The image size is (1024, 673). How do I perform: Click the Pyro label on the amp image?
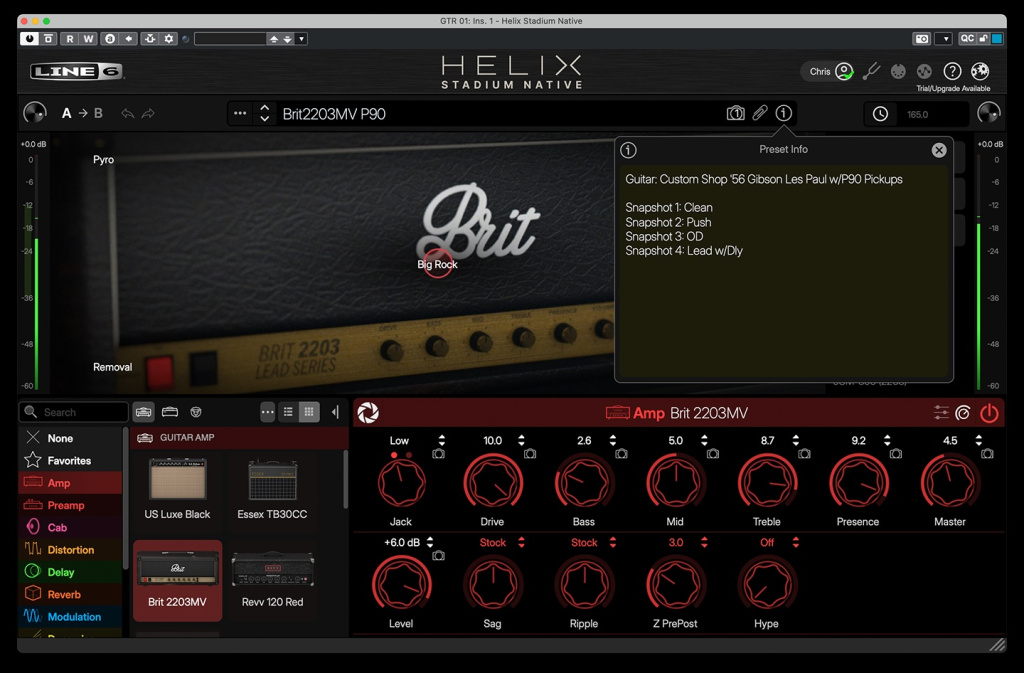(x=103, y=159)
